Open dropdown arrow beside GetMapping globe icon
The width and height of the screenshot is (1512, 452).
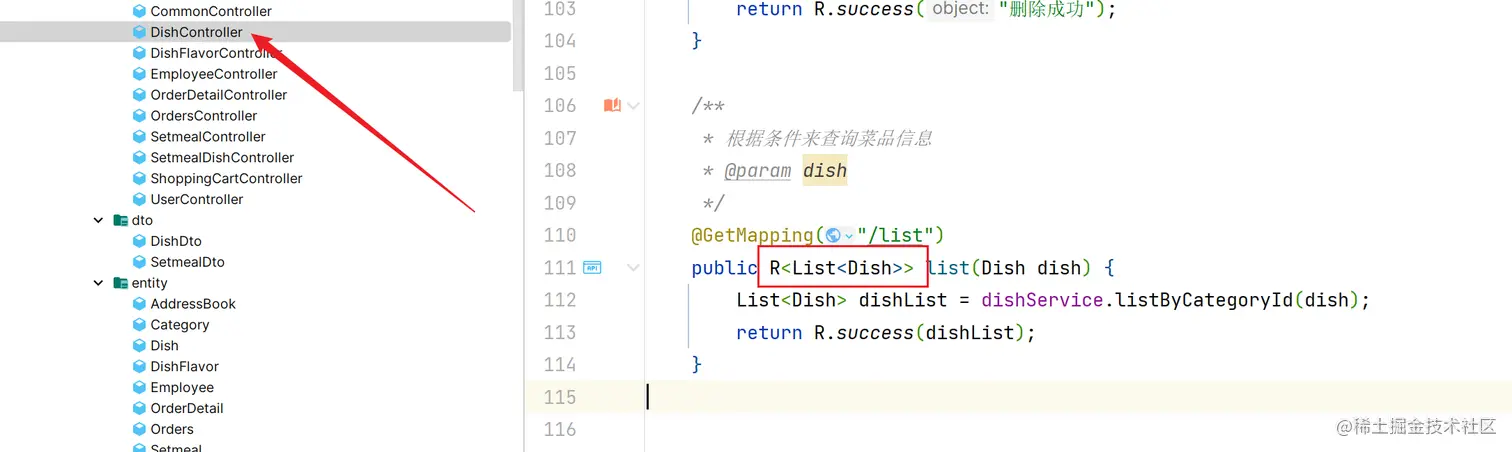849,236
